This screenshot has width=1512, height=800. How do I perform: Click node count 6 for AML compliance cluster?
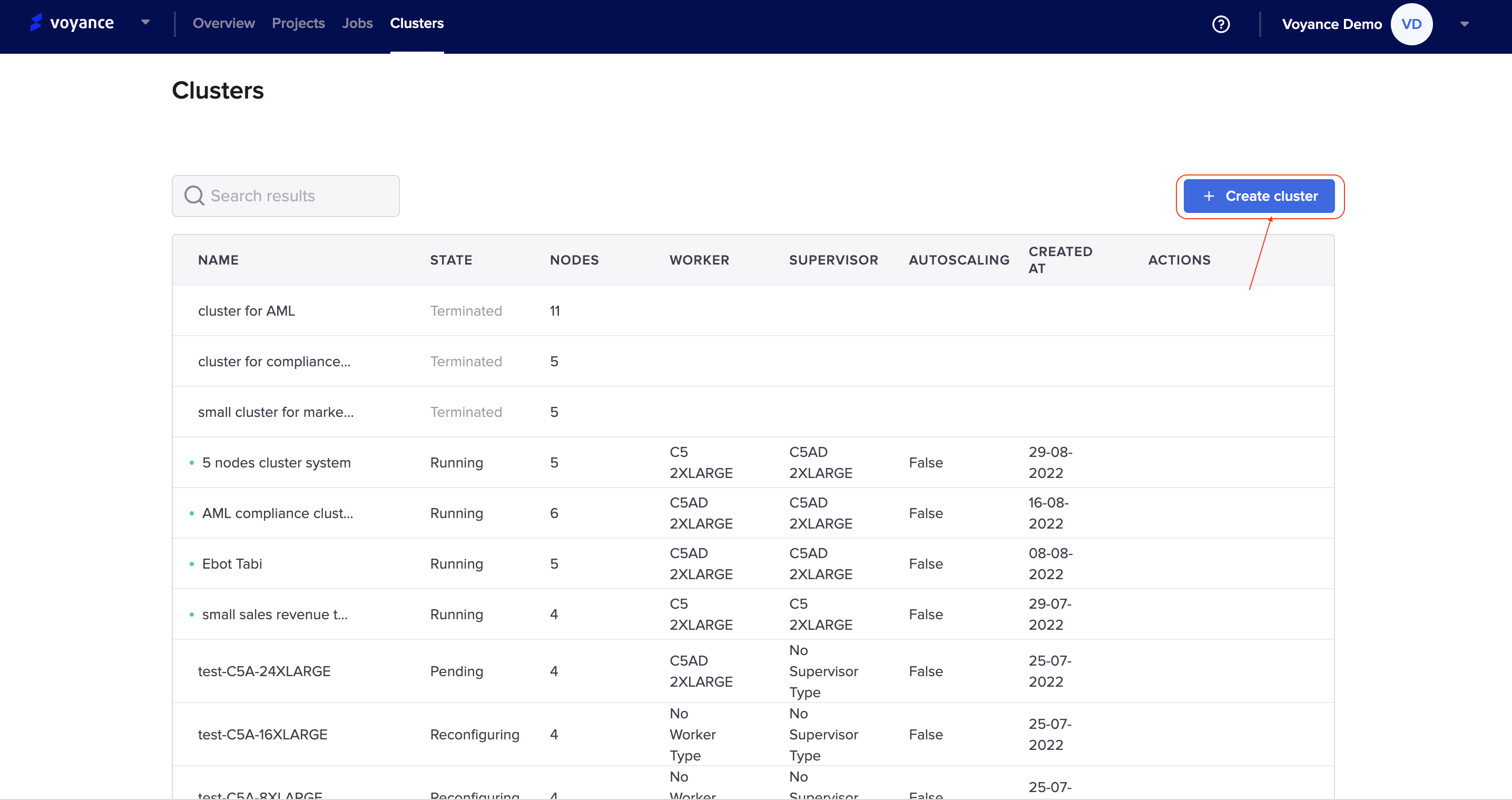pos(554,513)
